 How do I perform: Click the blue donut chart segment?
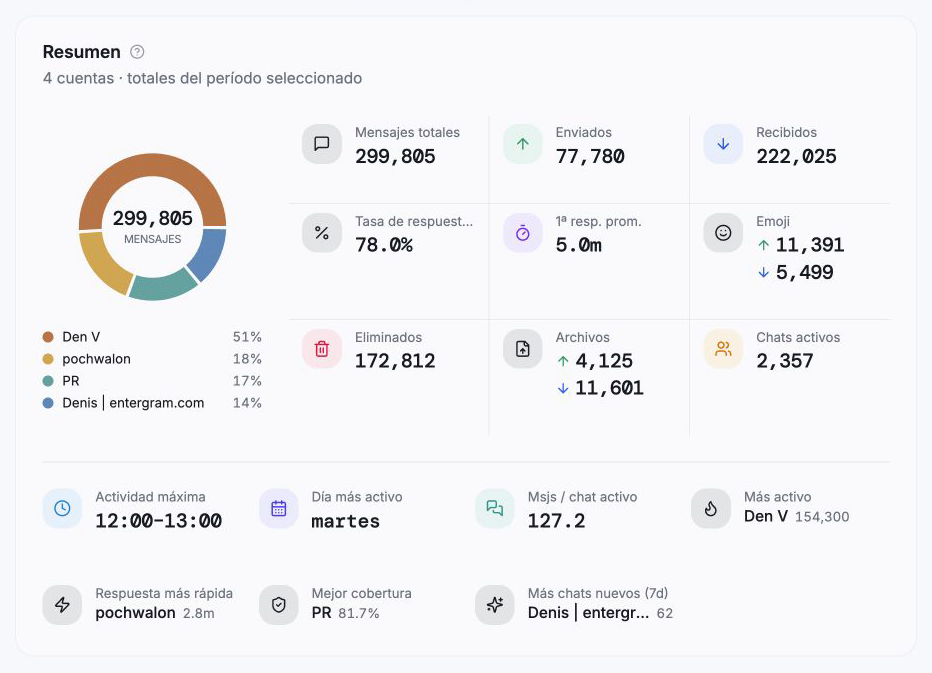tap(210, 253)
